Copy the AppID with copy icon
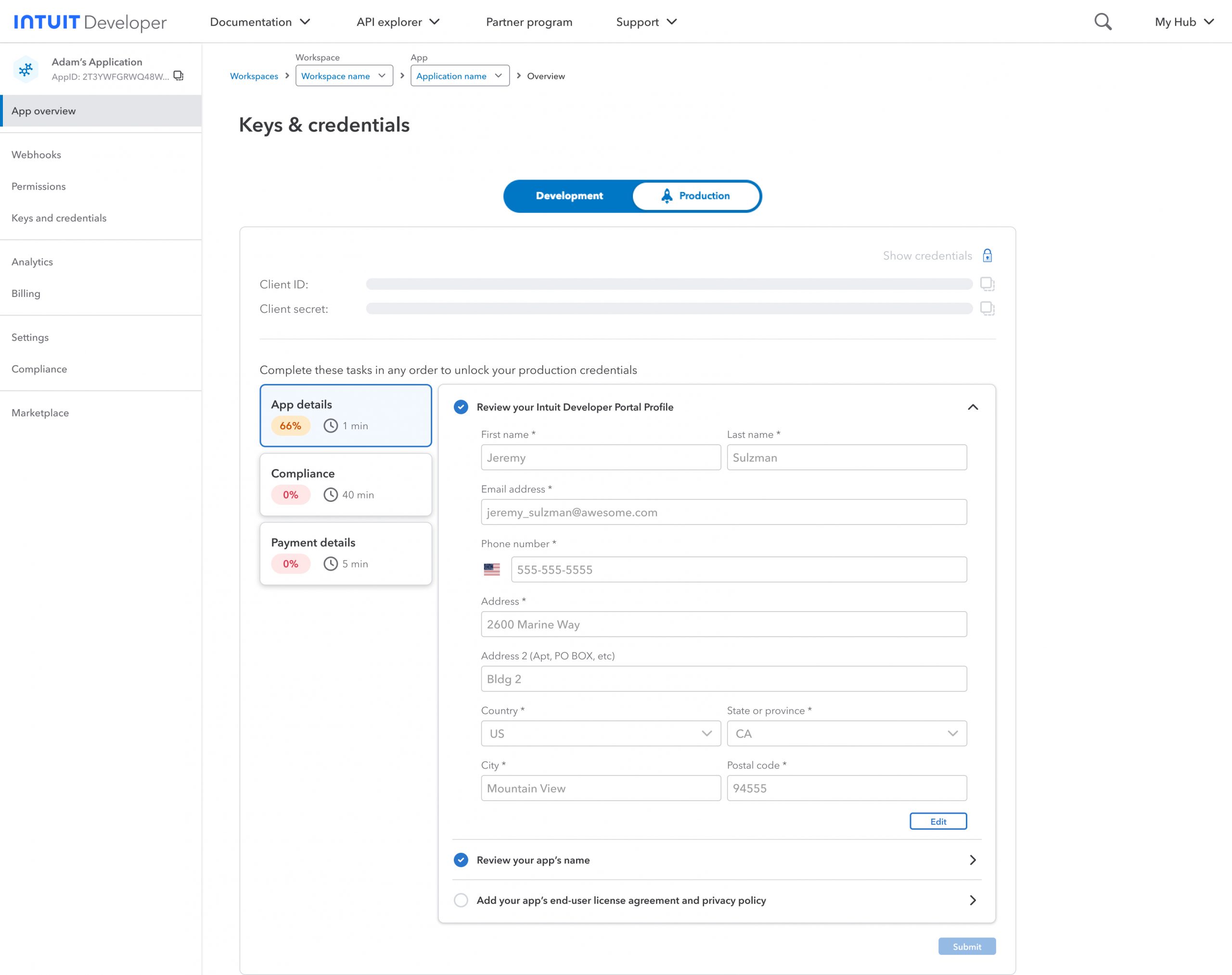The image size is (1232, 975). [x=178, y=76]
